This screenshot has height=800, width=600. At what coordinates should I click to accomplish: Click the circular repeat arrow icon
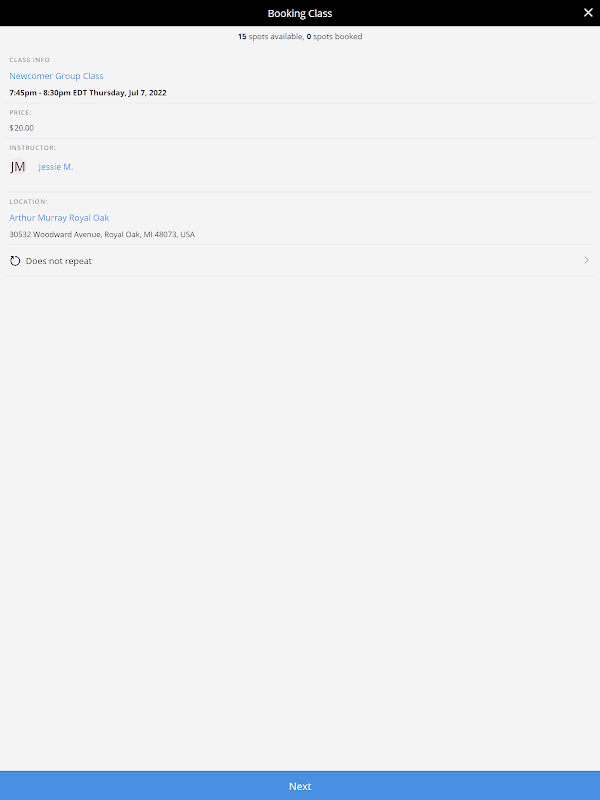click(15, 261)
